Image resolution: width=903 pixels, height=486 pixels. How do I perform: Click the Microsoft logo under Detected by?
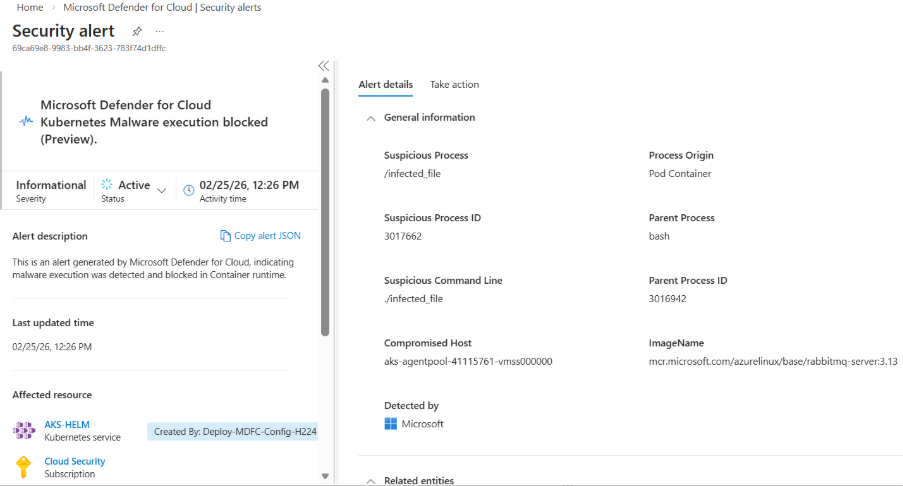tap(390, 424)
